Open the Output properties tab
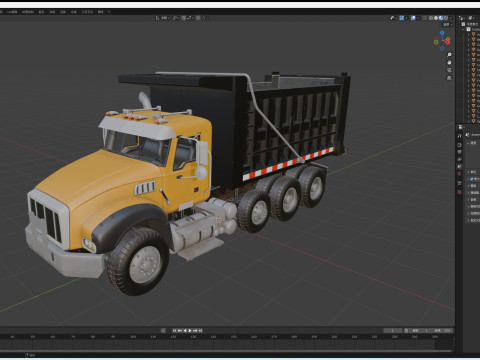This screenshot has width=480, height=360. (459, 152)
